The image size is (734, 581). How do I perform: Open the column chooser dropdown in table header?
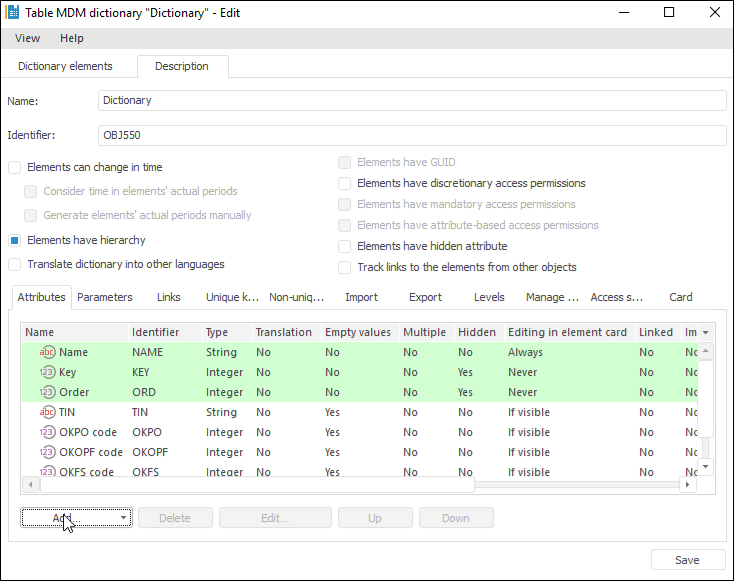[705, 332]
